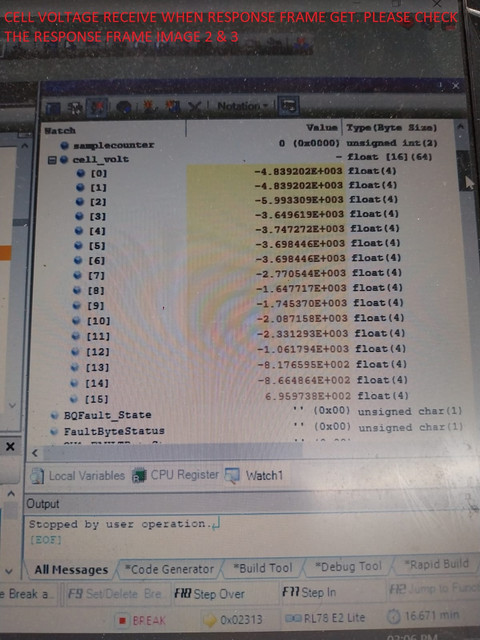Image resolution: width=480 pixels, height=640 pixels.
Task: Click the 0x02313 program counter status
Action: click(x=235, y=620)
